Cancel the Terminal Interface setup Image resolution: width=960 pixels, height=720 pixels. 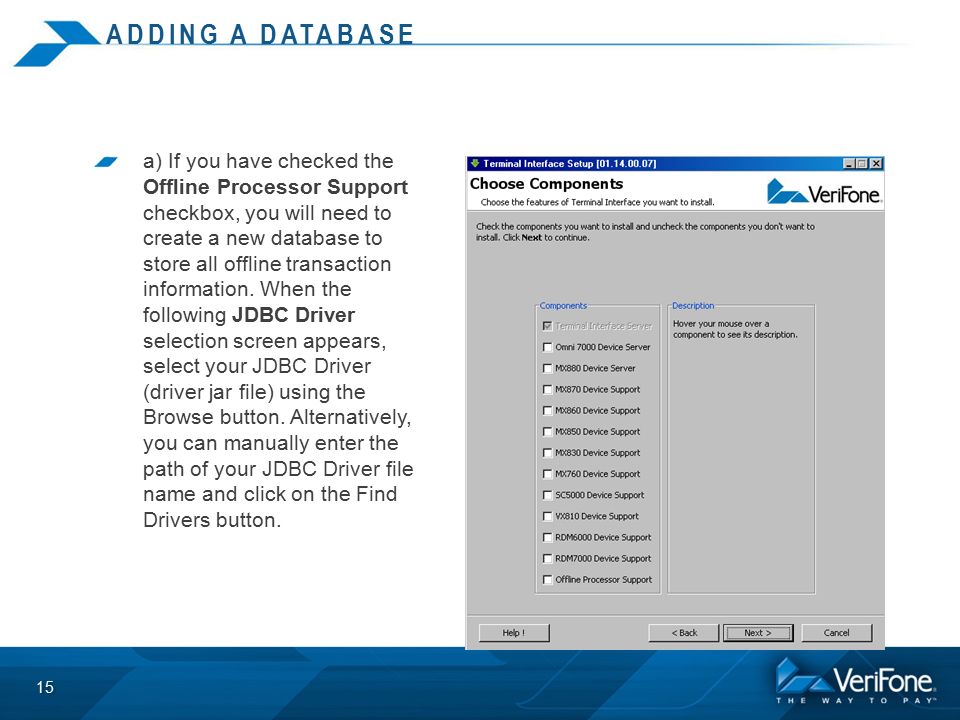pyautogui.click(x=836, y=633)
